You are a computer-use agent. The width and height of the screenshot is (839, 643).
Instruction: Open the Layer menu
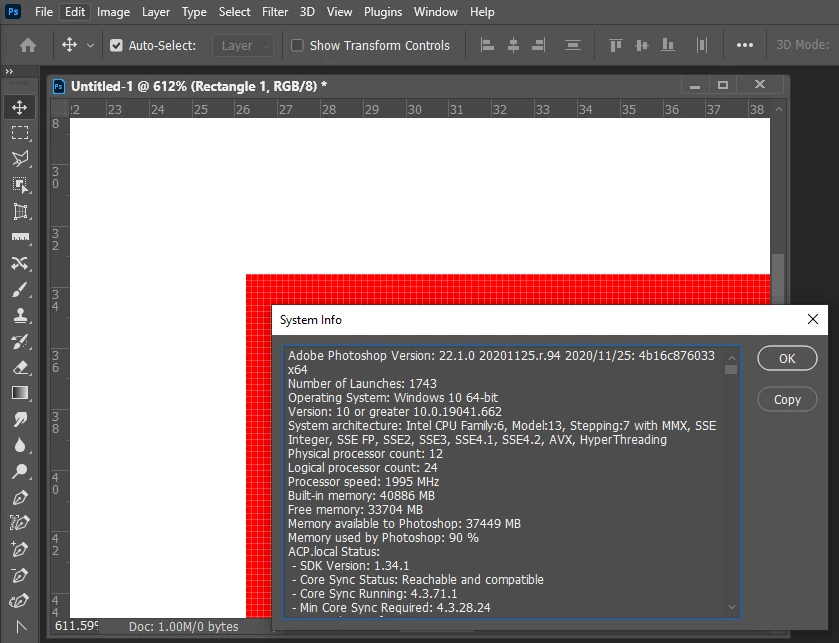156,12
